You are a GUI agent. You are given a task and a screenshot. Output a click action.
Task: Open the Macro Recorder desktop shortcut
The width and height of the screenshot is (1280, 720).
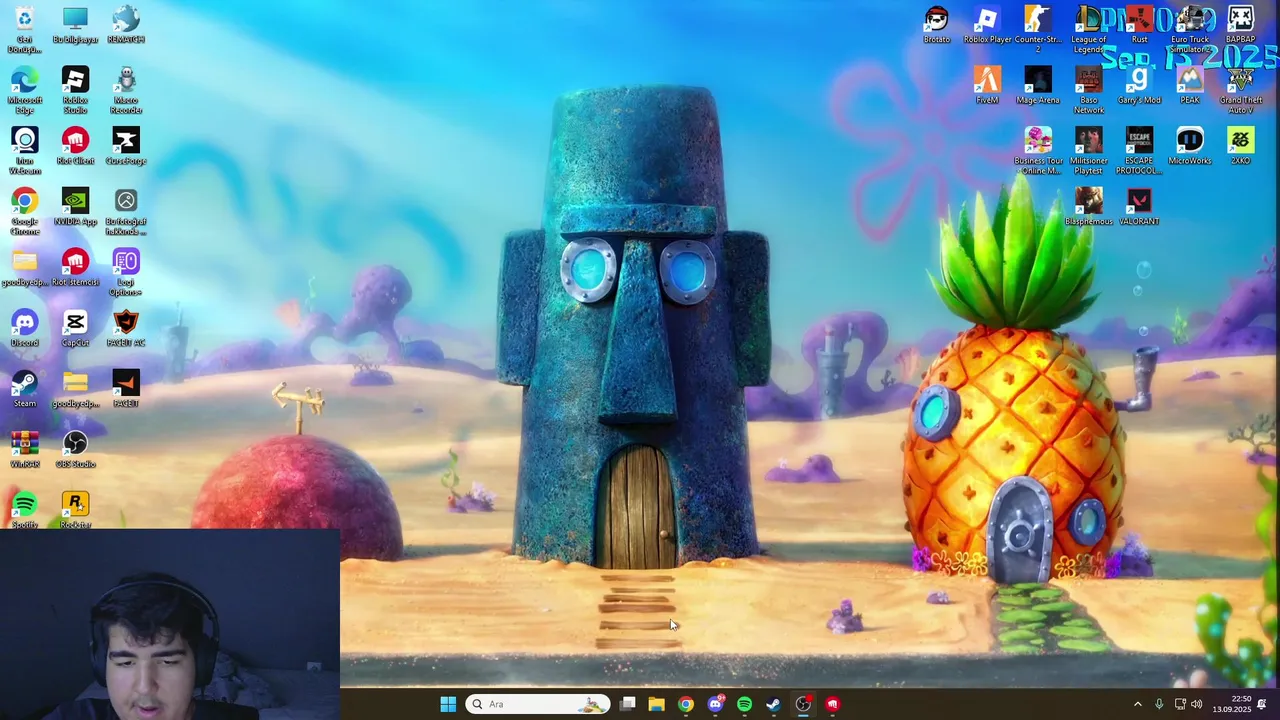pyautogui.click(x=126, y=90)
